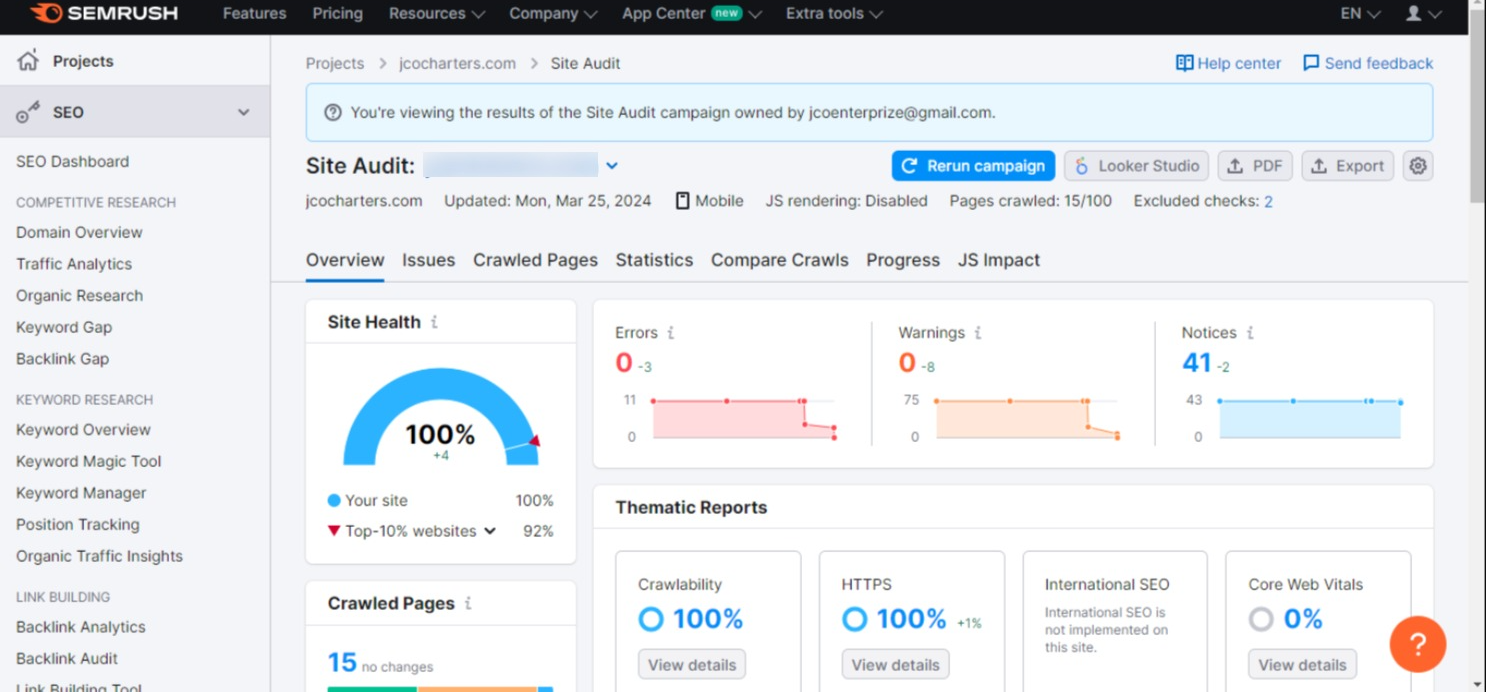Open the Company dropdown menu
This screenshot has width=1486, height=694.
tap(553, 13)
